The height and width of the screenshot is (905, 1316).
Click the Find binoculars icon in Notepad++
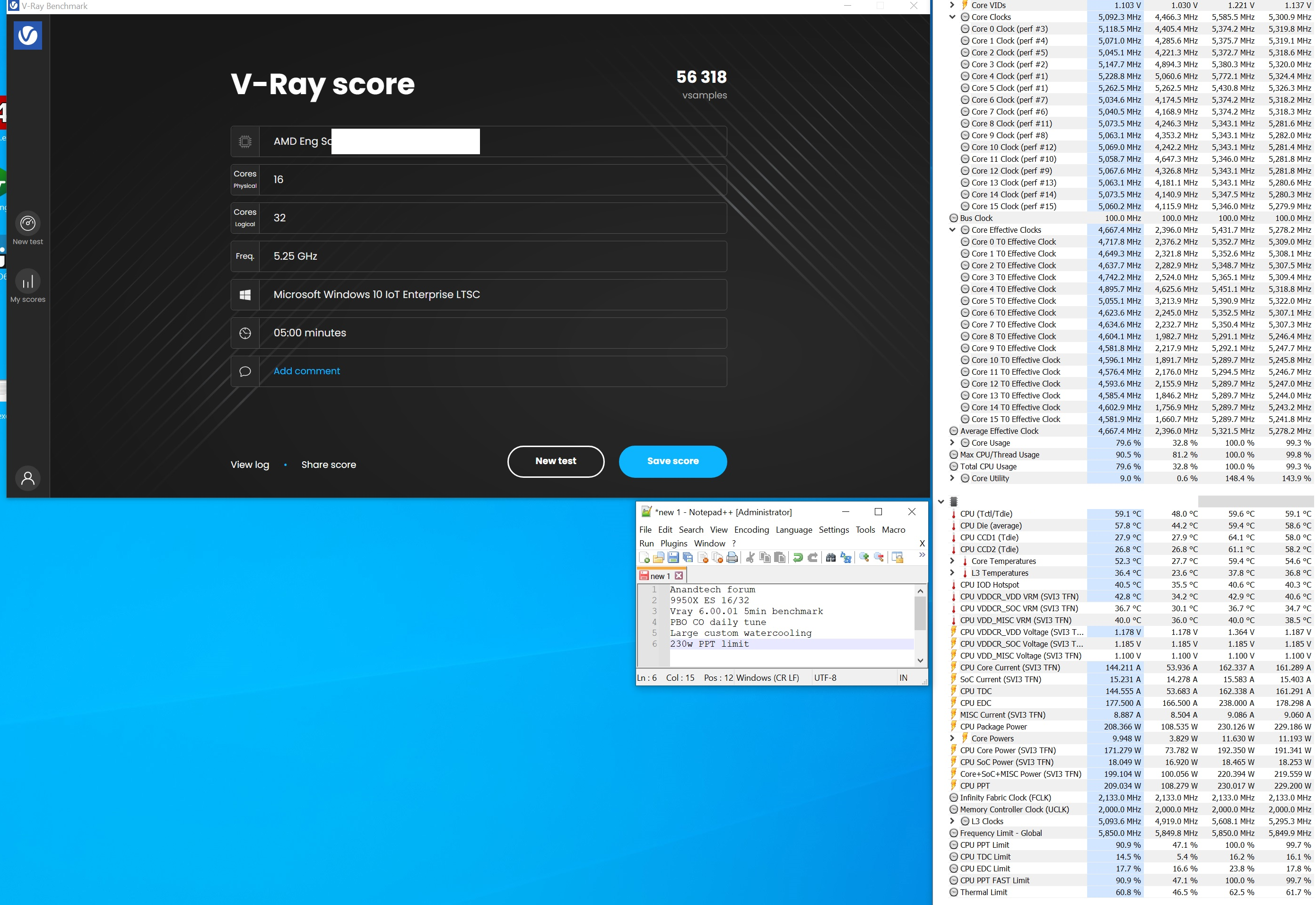(831, 557)
